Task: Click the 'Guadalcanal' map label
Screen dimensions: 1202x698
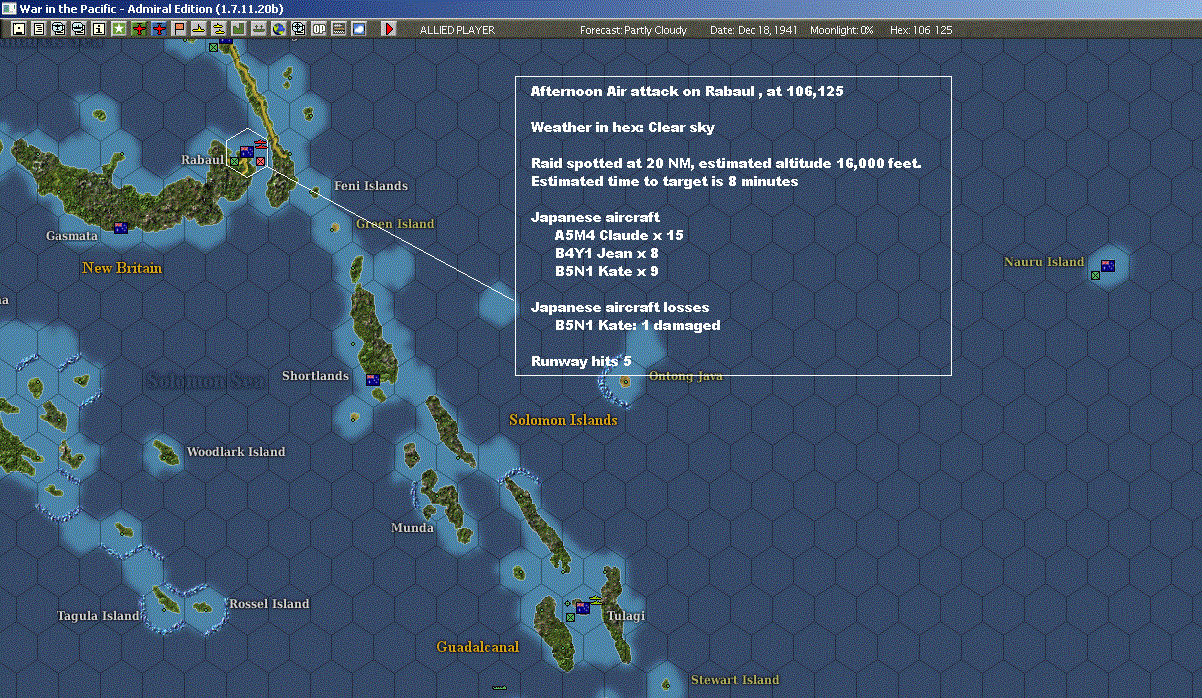Action: click(x=478, y=647)
